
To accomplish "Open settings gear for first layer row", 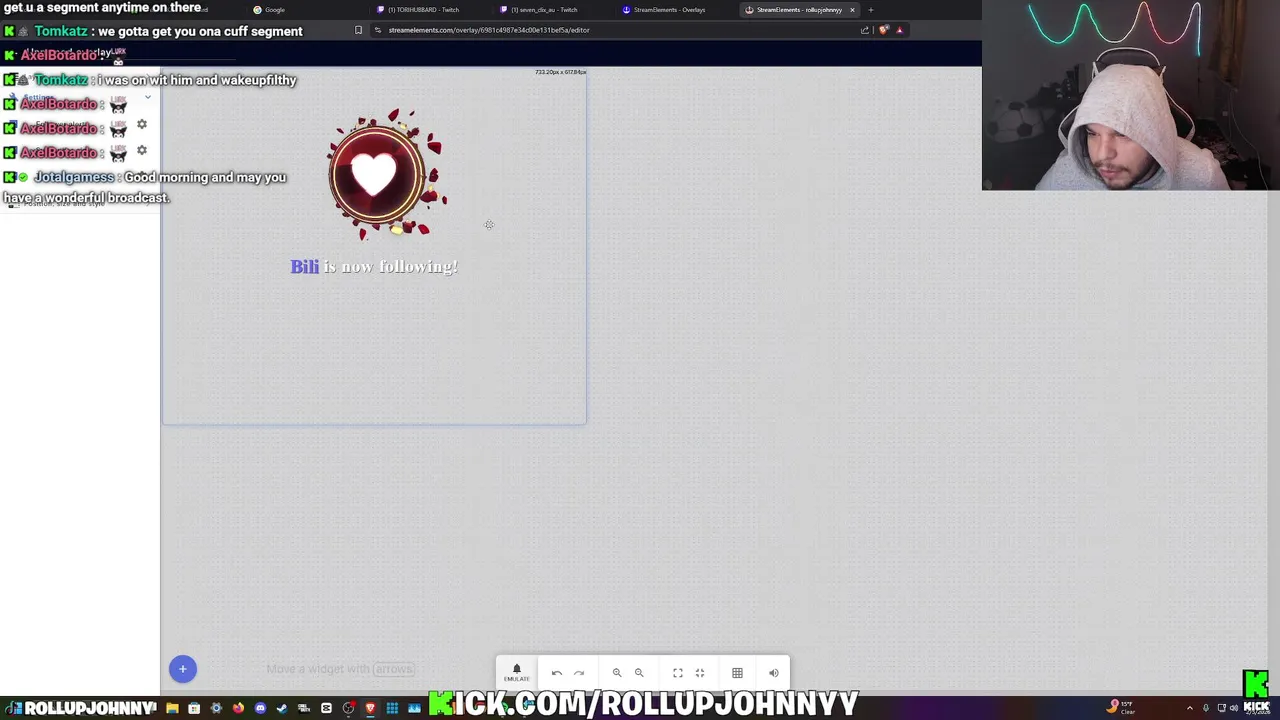I will pos(141,125).
